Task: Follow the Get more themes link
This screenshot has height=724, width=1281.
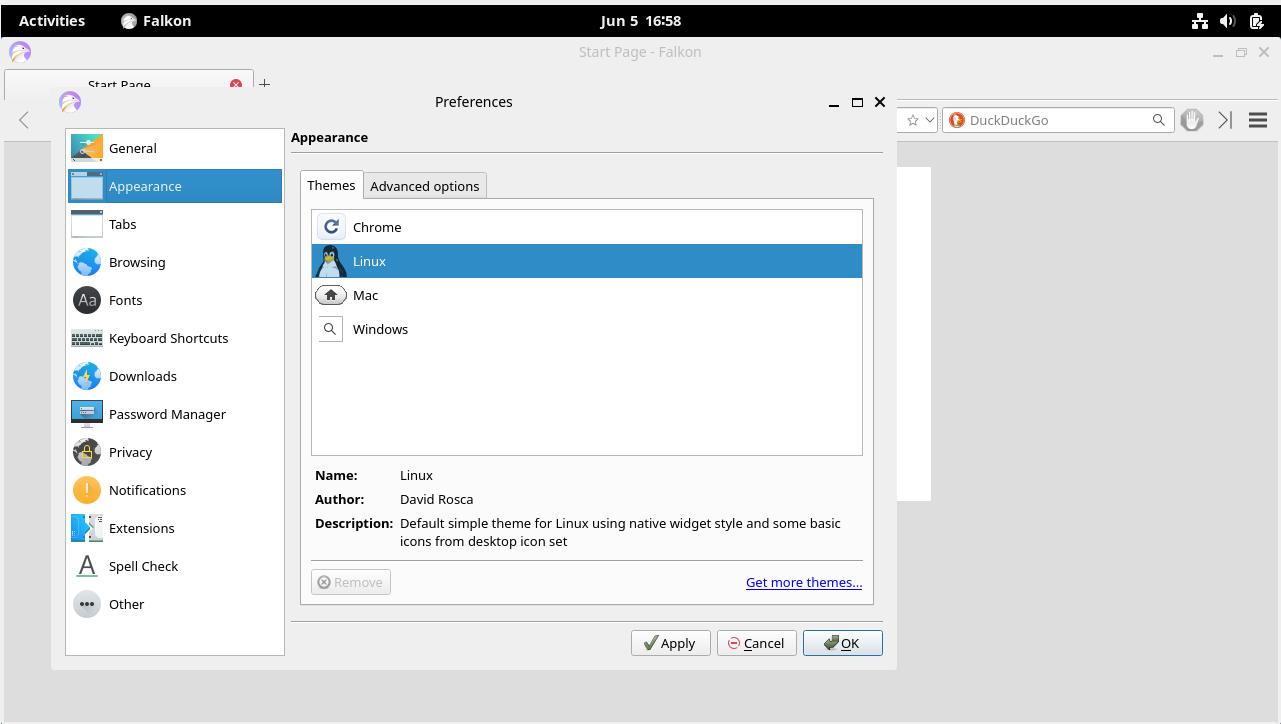Action: (x=803, y=582)
